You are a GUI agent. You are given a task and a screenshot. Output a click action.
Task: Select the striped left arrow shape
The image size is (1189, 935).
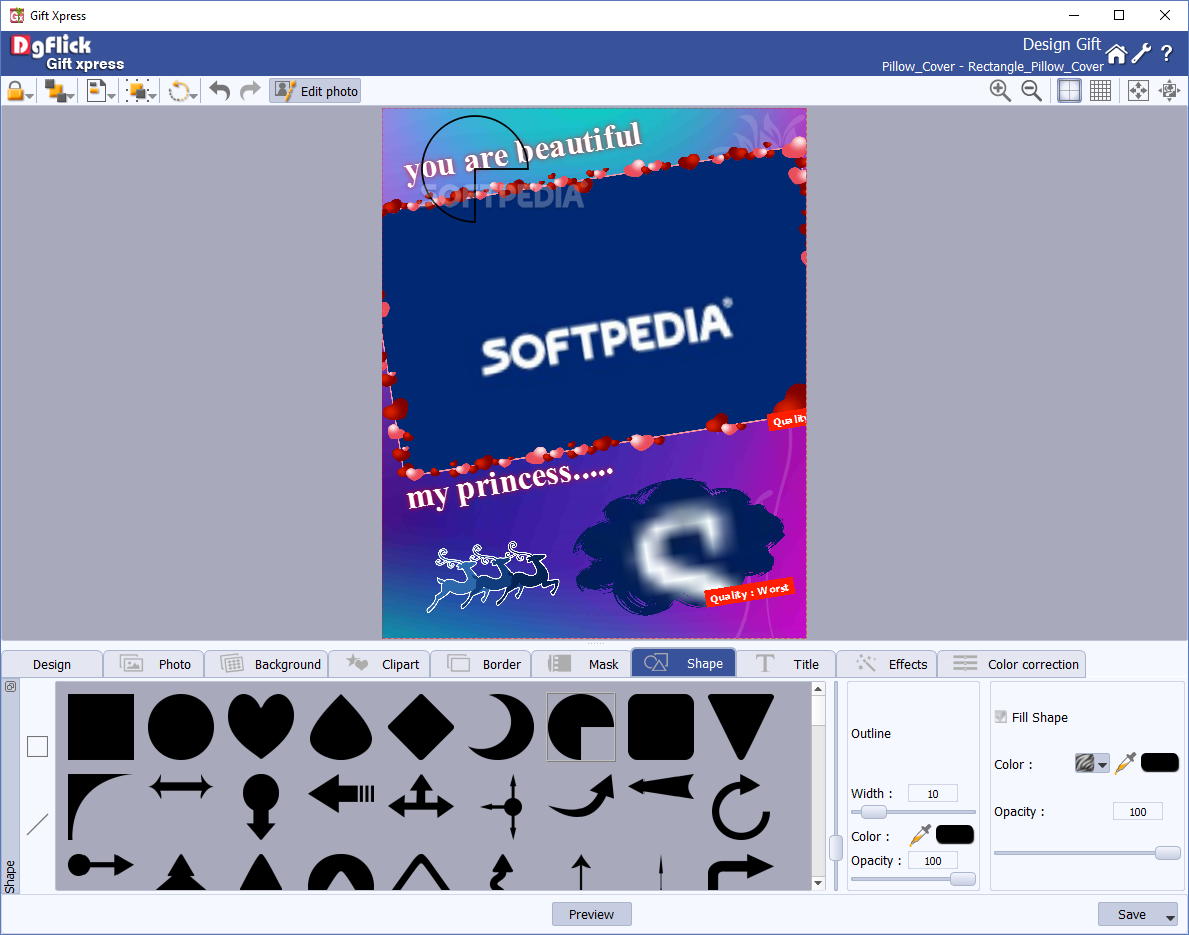(341, 794)
